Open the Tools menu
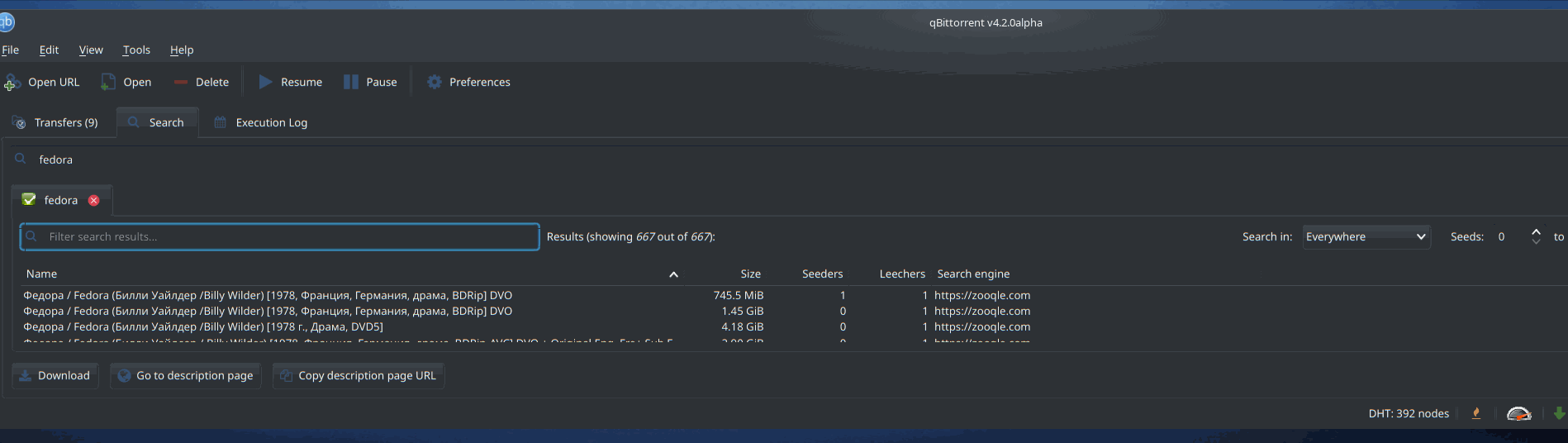Viewport: 1568px width, 443px height. coord(136,50)
